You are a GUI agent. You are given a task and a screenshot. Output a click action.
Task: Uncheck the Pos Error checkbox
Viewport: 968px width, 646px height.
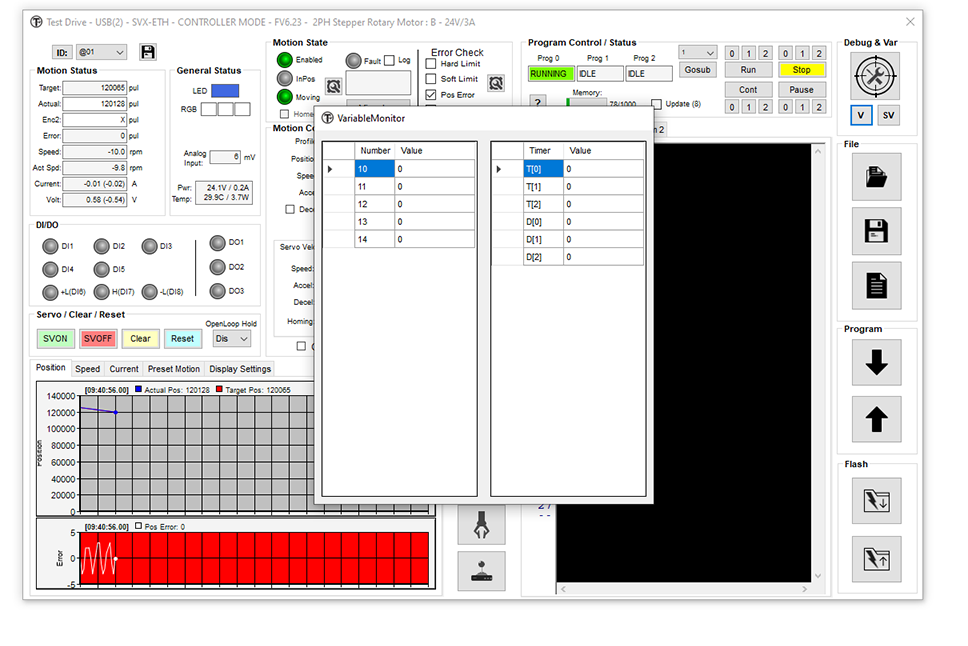click(x=431, y=95)
